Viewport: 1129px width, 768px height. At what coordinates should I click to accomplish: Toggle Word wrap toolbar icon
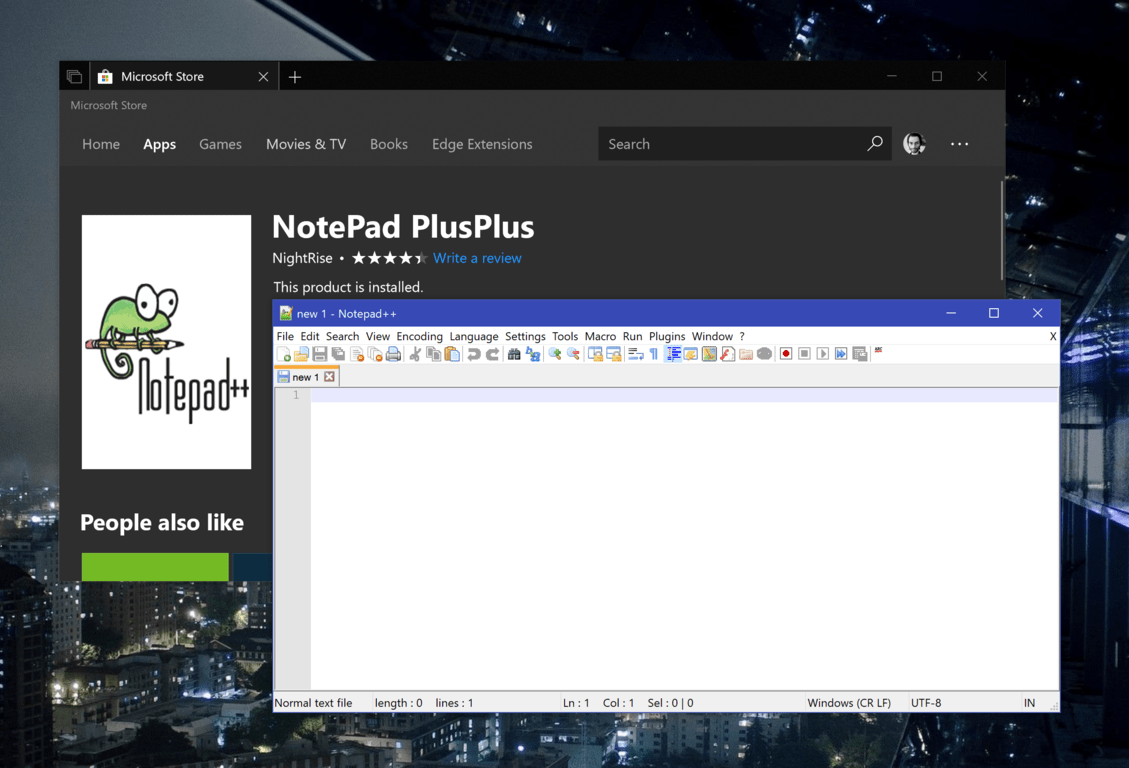[635, 353]
